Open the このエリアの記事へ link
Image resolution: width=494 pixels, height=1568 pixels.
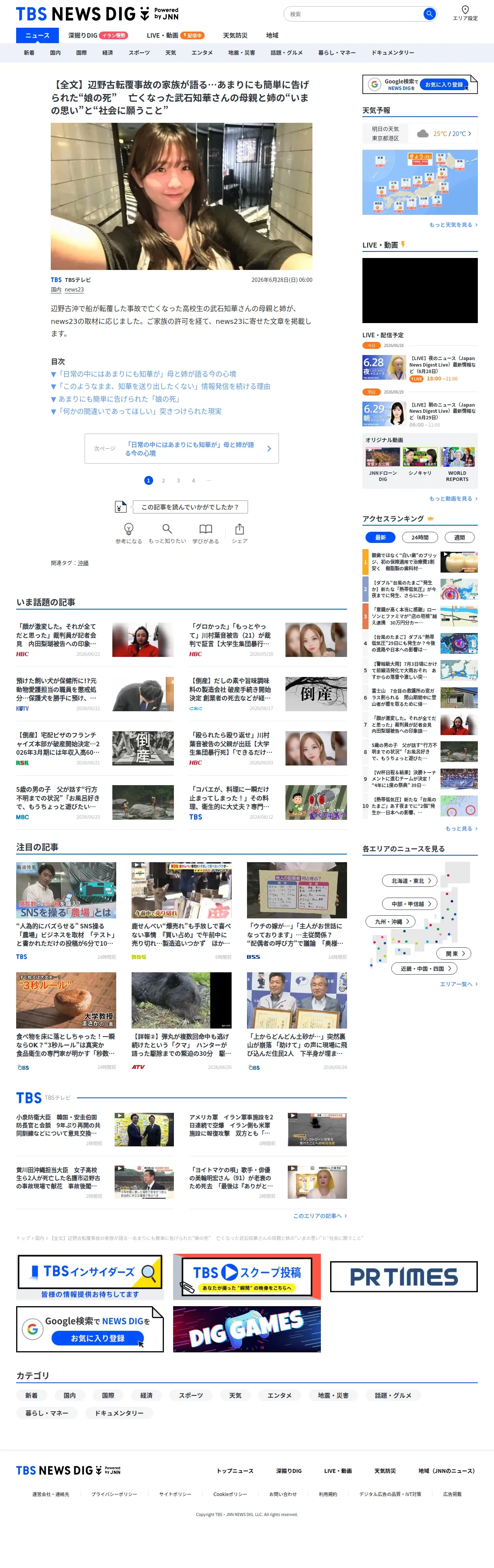coord(320,1216)
